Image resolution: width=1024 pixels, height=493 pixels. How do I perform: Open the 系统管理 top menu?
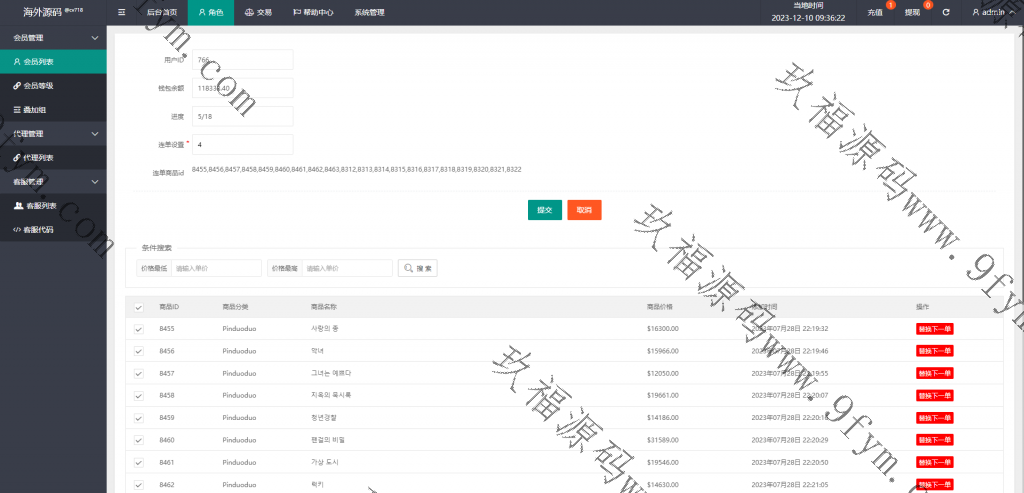point(369,13)
